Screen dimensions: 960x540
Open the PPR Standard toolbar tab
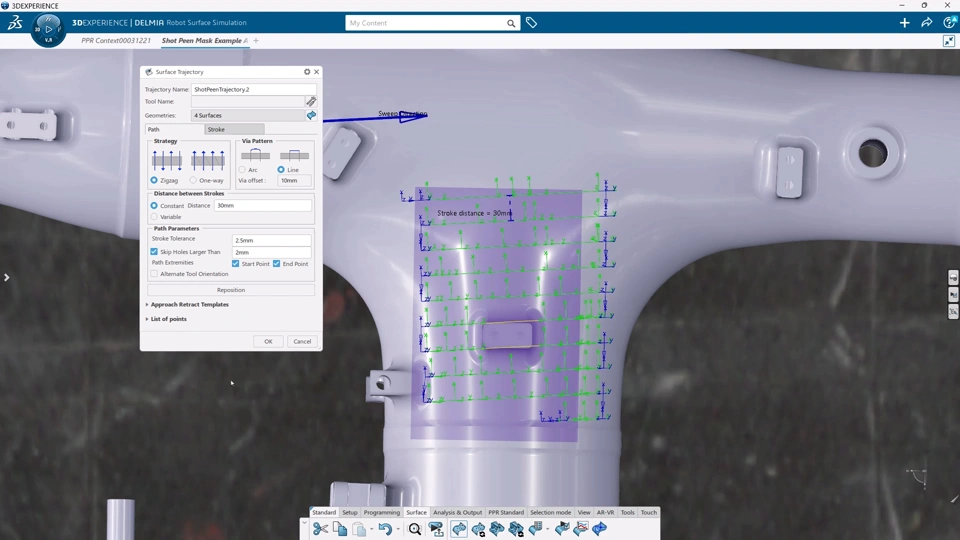[x=506, y=512]
